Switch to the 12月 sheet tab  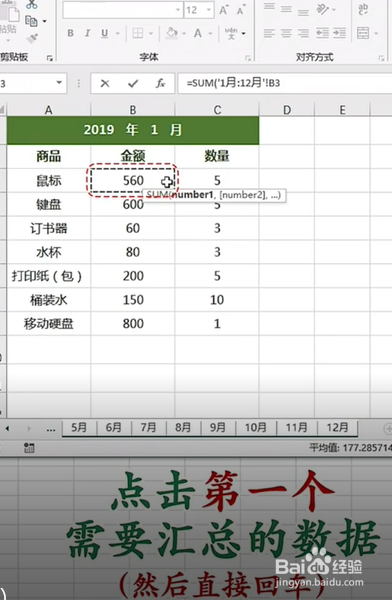click(337, 427)
